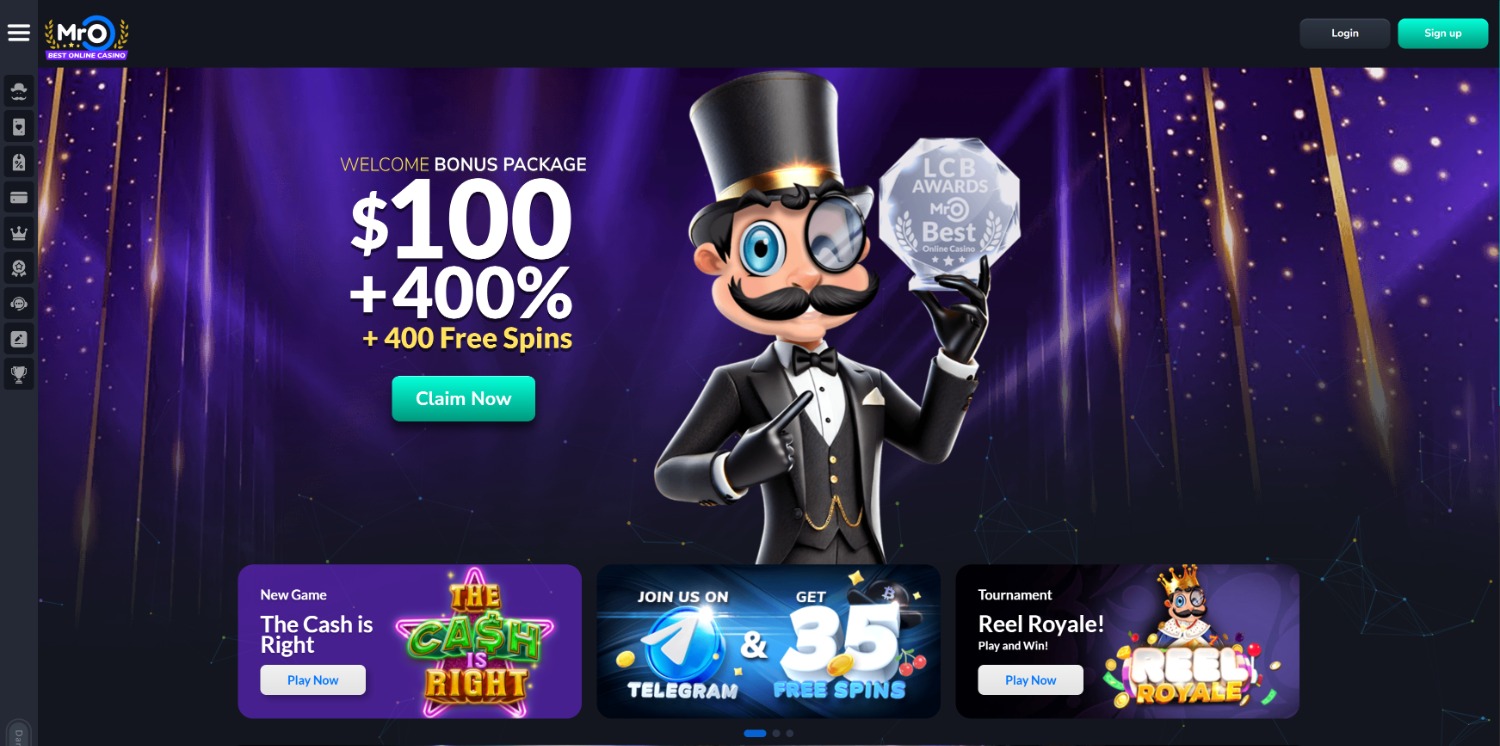Screen dimensions: 1500x746
Task: Open the headset live support icon
Action: tap(19, 303)
